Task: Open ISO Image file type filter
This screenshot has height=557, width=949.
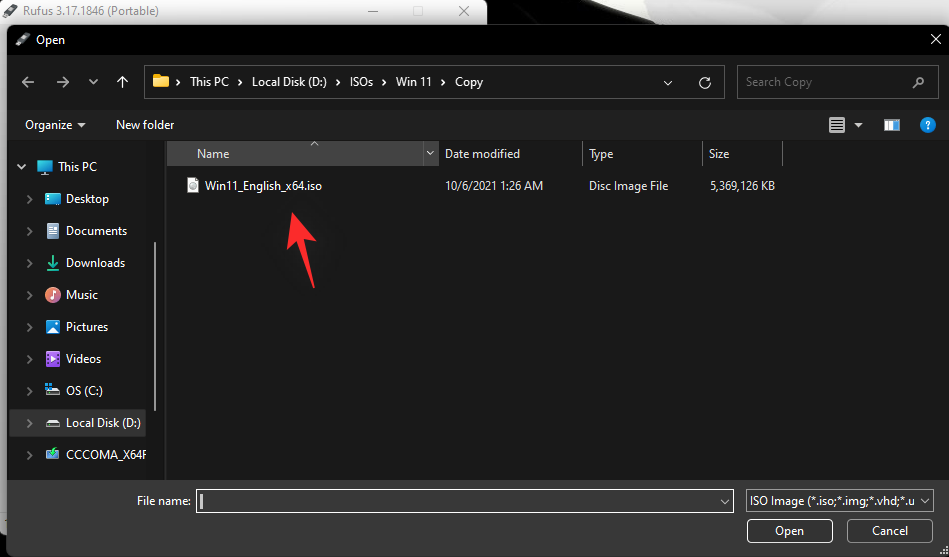Action: (x=839, y=501)
